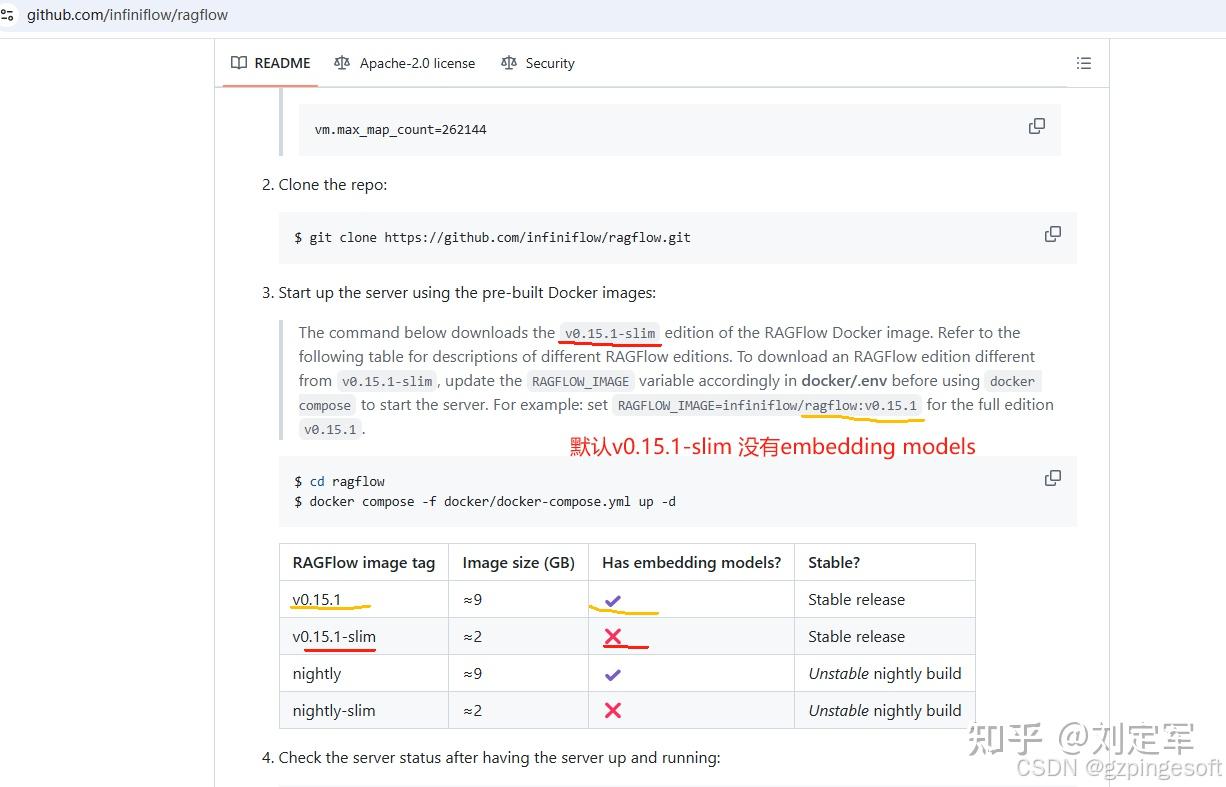
Task: Switch to Apache-2.0 license tab
Action: 405,63
